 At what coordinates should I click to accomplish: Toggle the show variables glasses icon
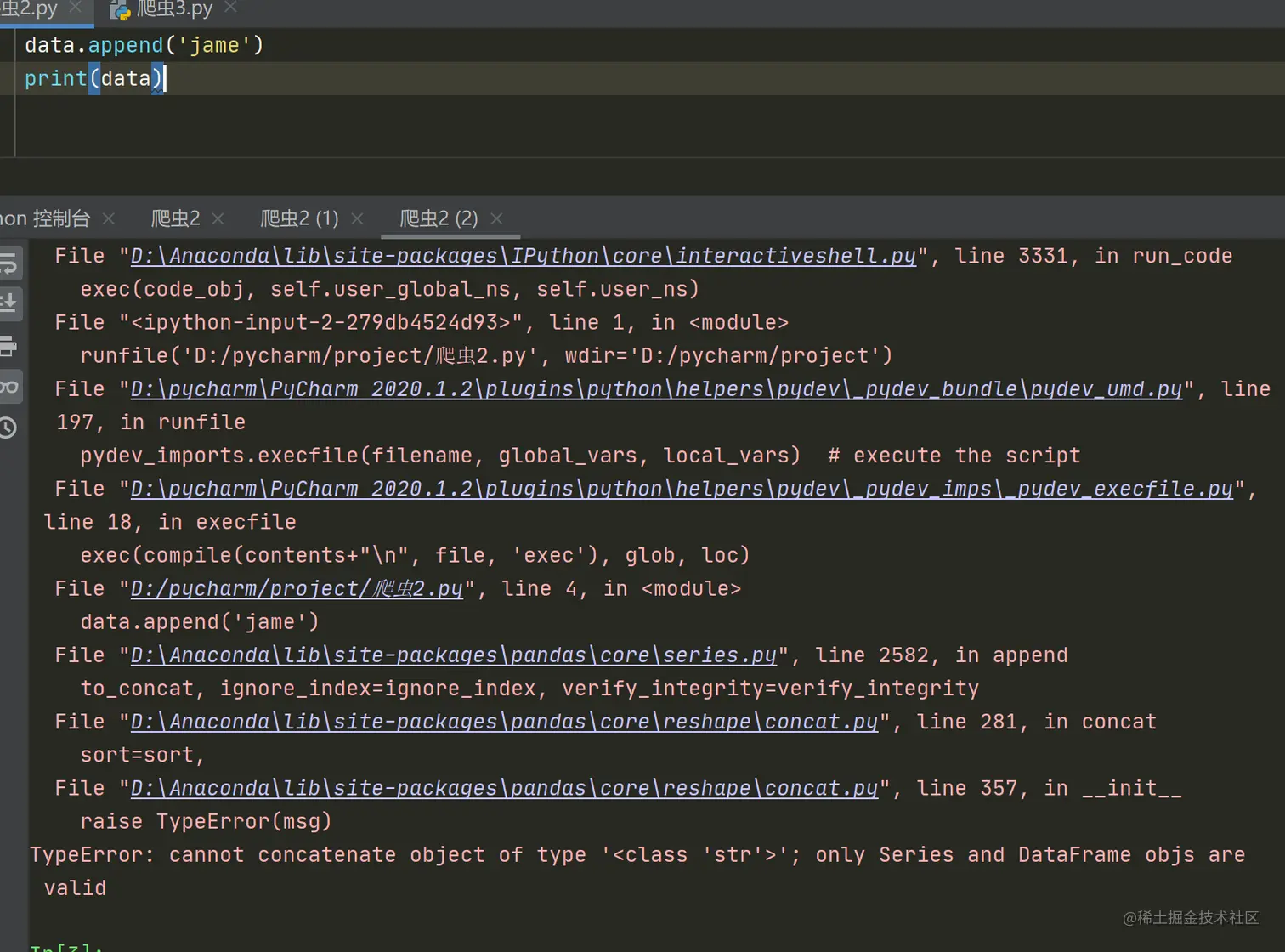(x=8, y=387)
